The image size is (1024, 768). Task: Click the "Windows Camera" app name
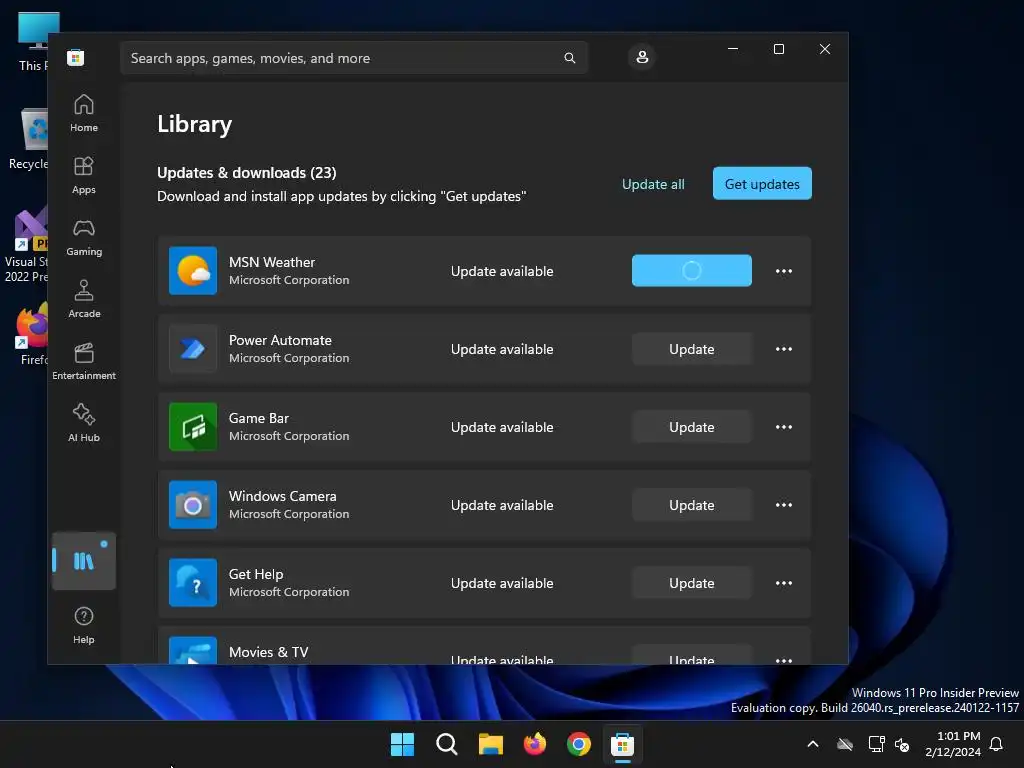coord(283,496)
